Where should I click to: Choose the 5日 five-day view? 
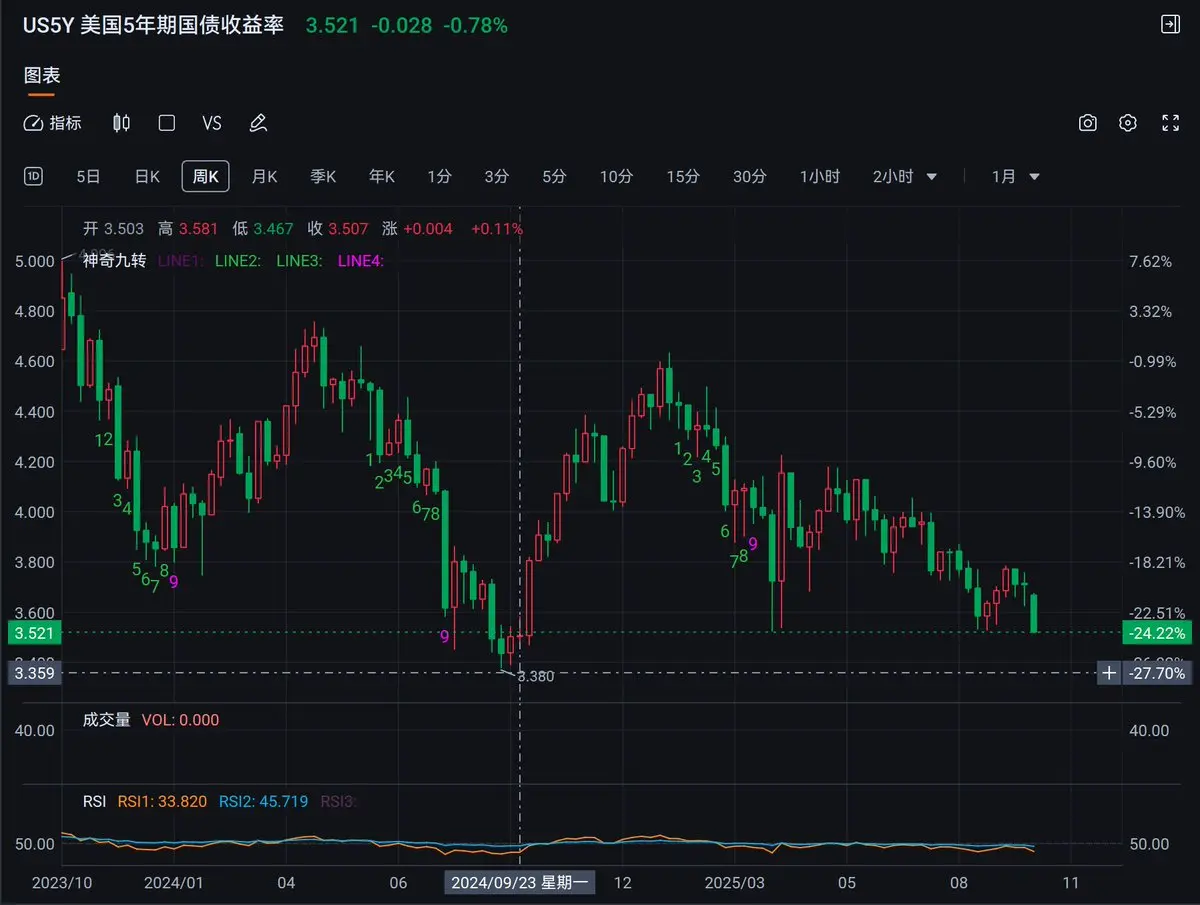click(88, 176)
